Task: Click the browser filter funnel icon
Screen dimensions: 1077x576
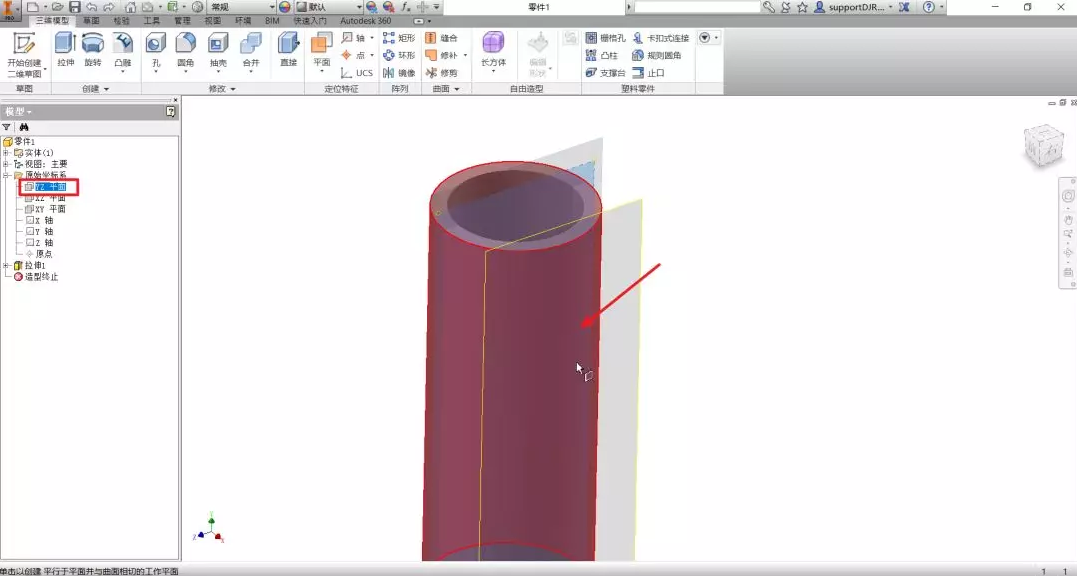Action: pyautogui.click(x=6, y=127)
